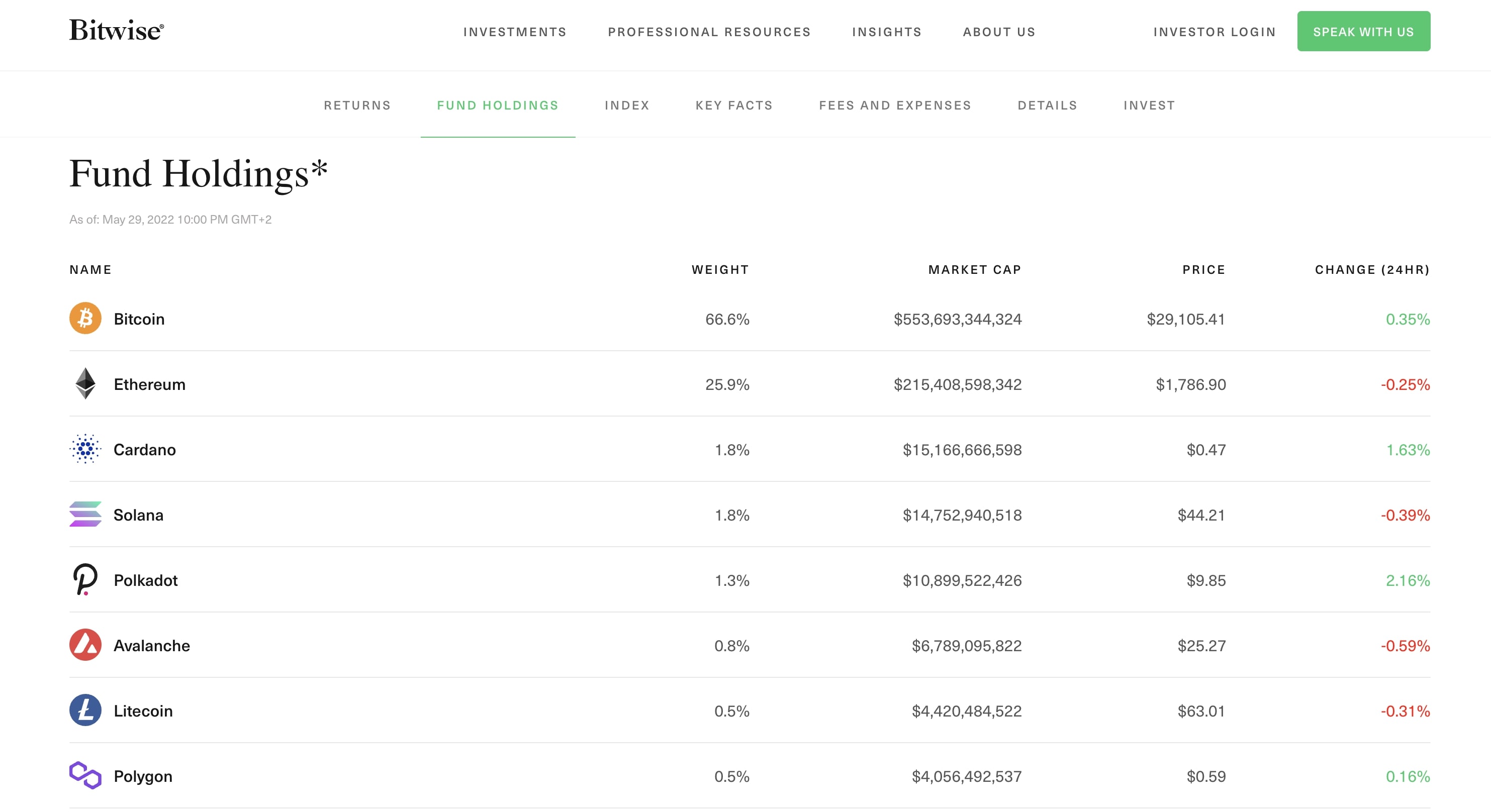Image resolution: width=1491 pixels, height=812 pixels.
Task: Open the Insights menu
Action: point(886,32)
